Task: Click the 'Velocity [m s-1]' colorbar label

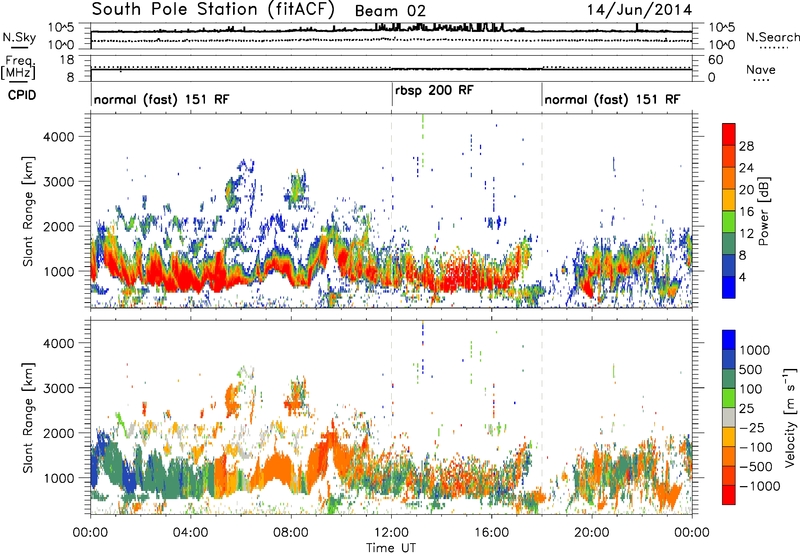Action: 790,417
